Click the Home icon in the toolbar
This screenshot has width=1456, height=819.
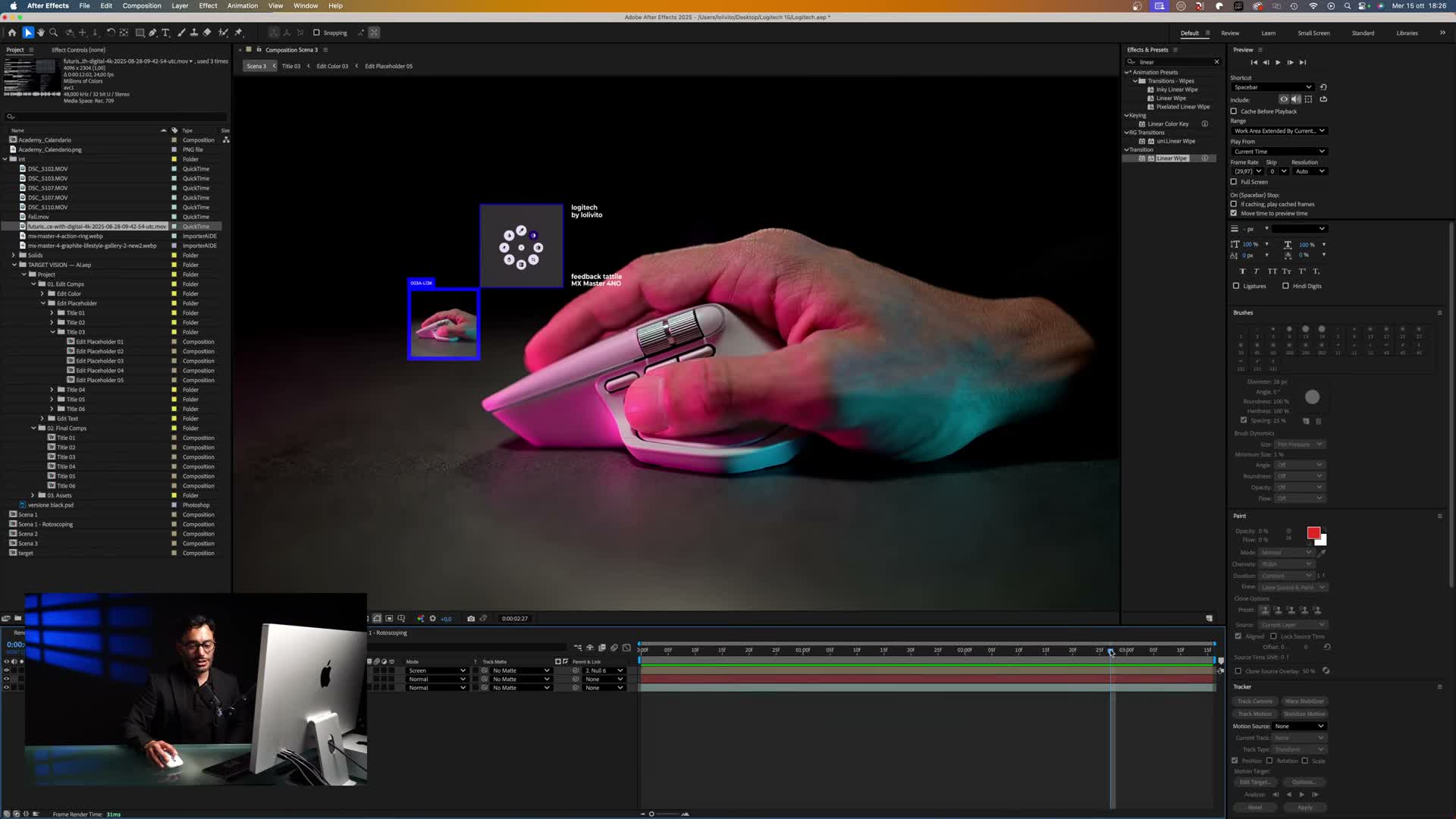coord(11,33)
